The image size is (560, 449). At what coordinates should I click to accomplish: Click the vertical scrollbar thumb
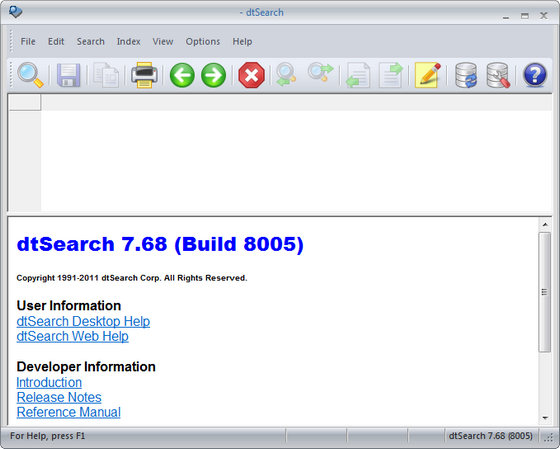pos(545,292)
